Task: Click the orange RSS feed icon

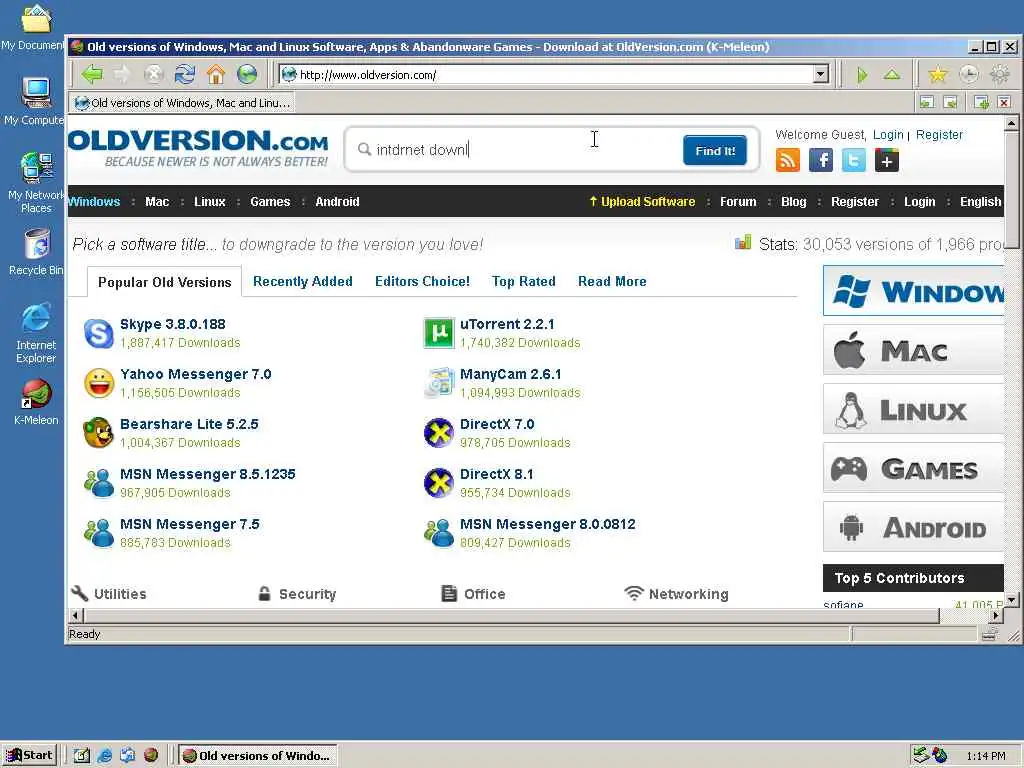Action: click(788, 160)
